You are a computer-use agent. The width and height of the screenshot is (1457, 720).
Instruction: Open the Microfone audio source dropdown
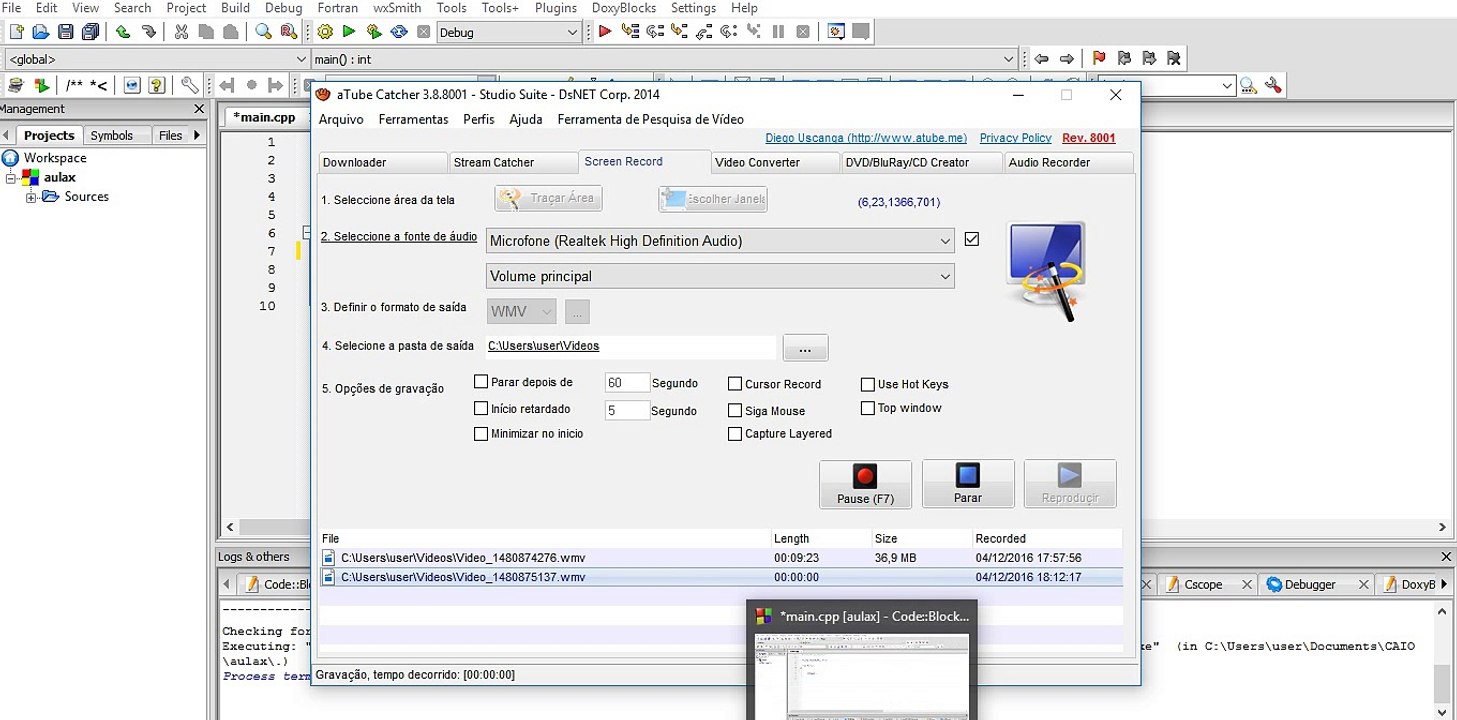tap(720, 241)
